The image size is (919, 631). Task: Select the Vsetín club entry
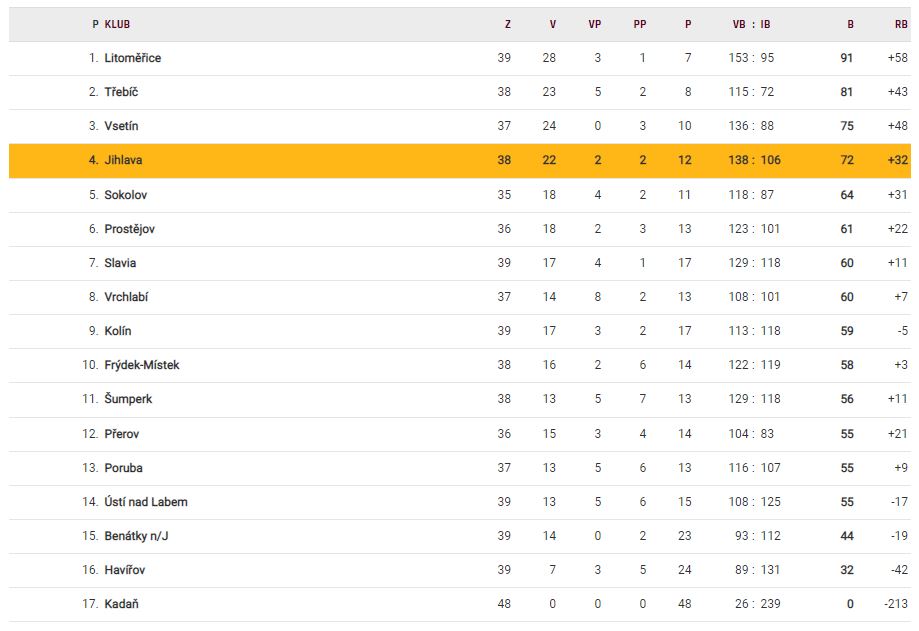click(122, 126)
